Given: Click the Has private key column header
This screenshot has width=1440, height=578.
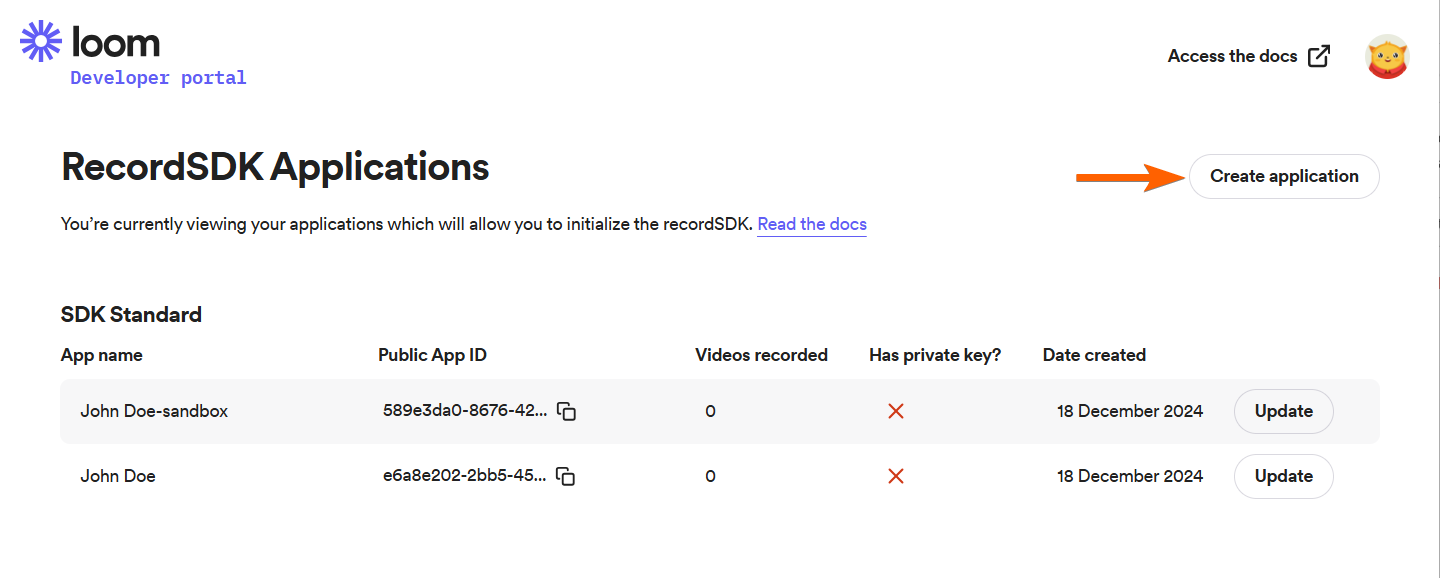Looking at the screenshot, I should tap(935, 355).
